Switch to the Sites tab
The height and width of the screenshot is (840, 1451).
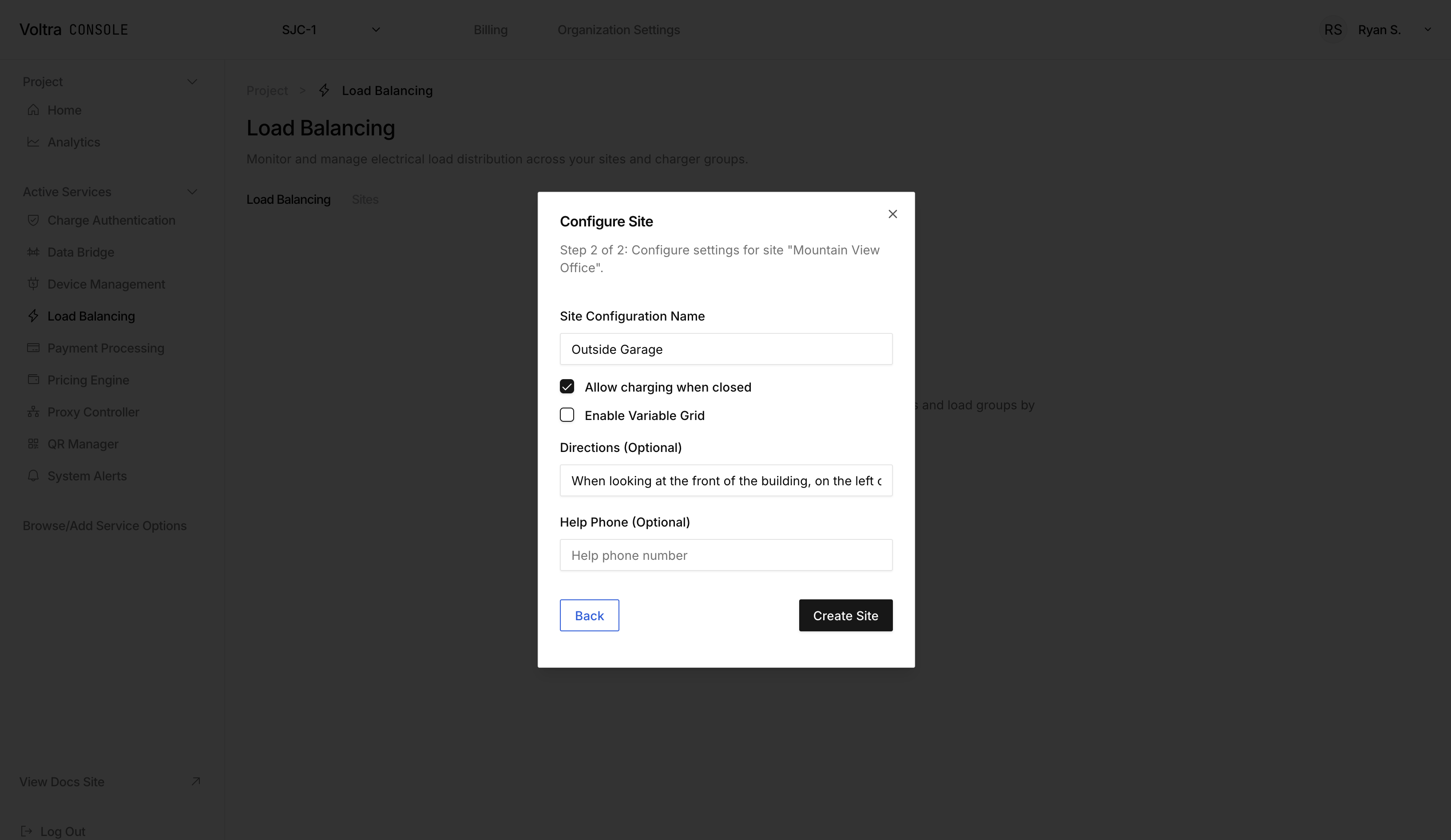point(365,199)
